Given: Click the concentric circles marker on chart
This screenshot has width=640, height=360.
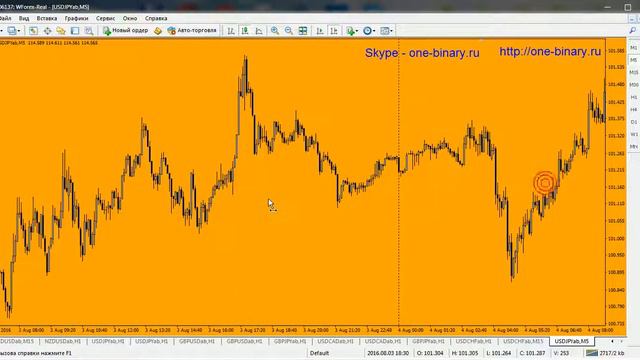Looking at the screenshot, I should [x=545, y=183].
